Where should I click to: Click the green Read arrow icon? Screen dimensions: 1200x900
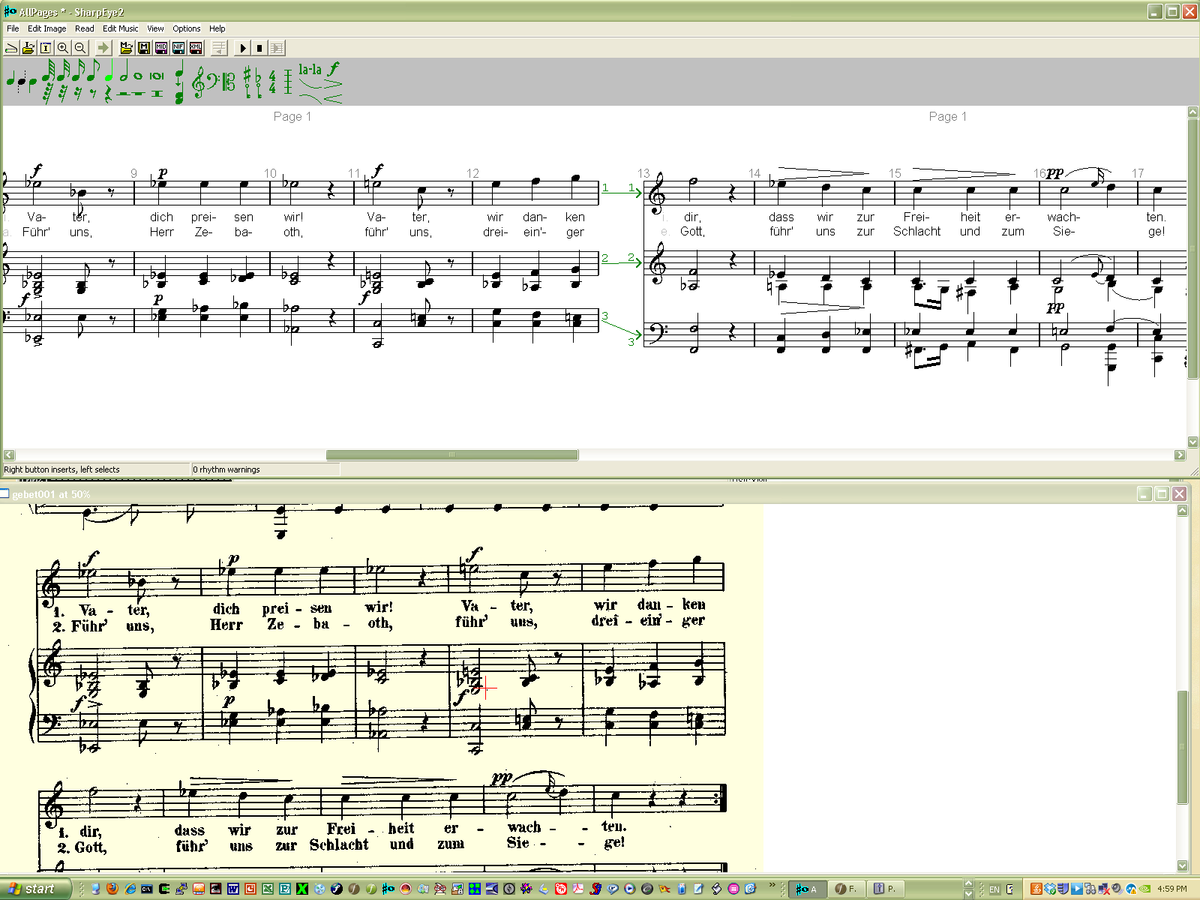103,48
